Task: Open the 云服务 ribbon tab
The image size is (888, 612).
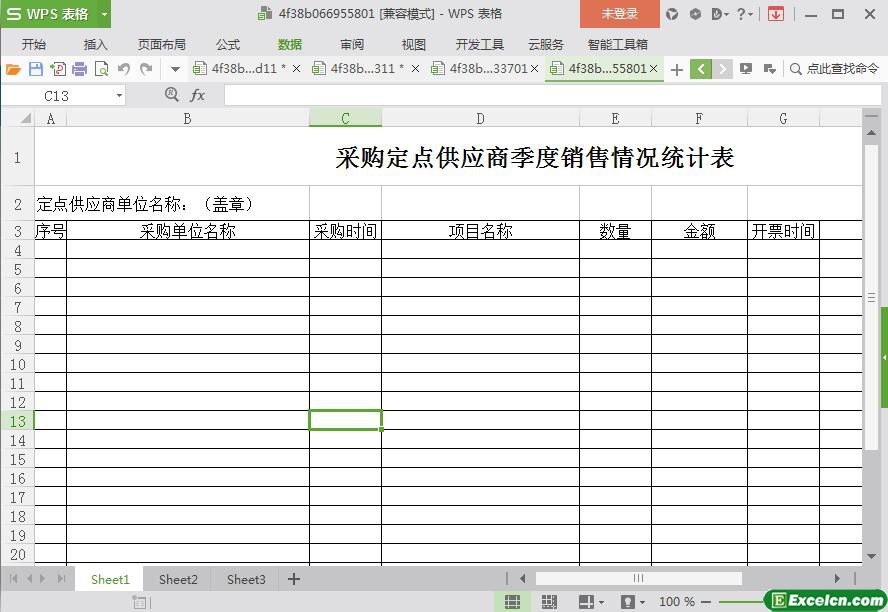Action: click(x=546, y=44)
